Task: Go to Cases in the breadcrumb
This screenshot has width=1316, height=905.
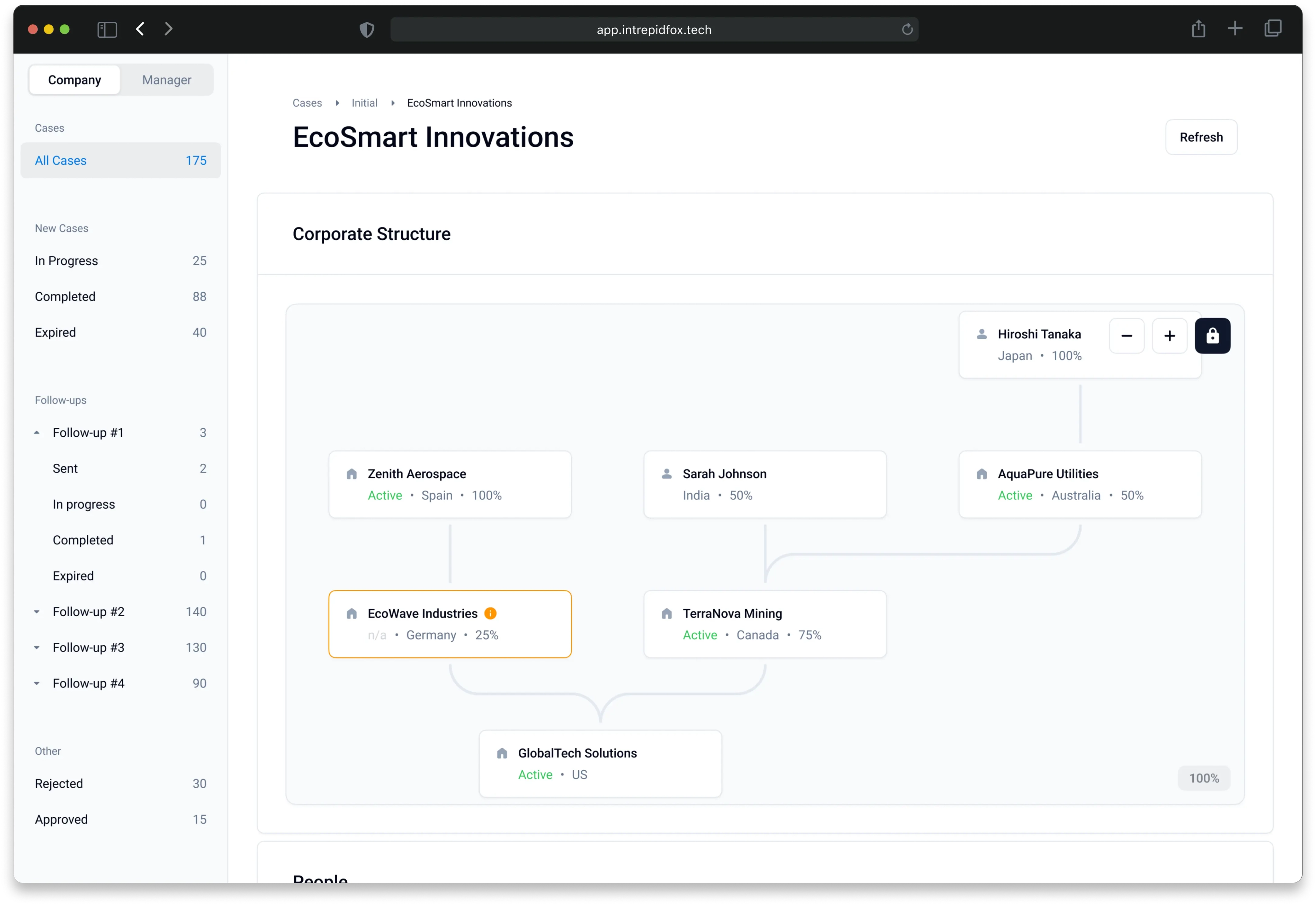Action: click(x=307, y=103)
